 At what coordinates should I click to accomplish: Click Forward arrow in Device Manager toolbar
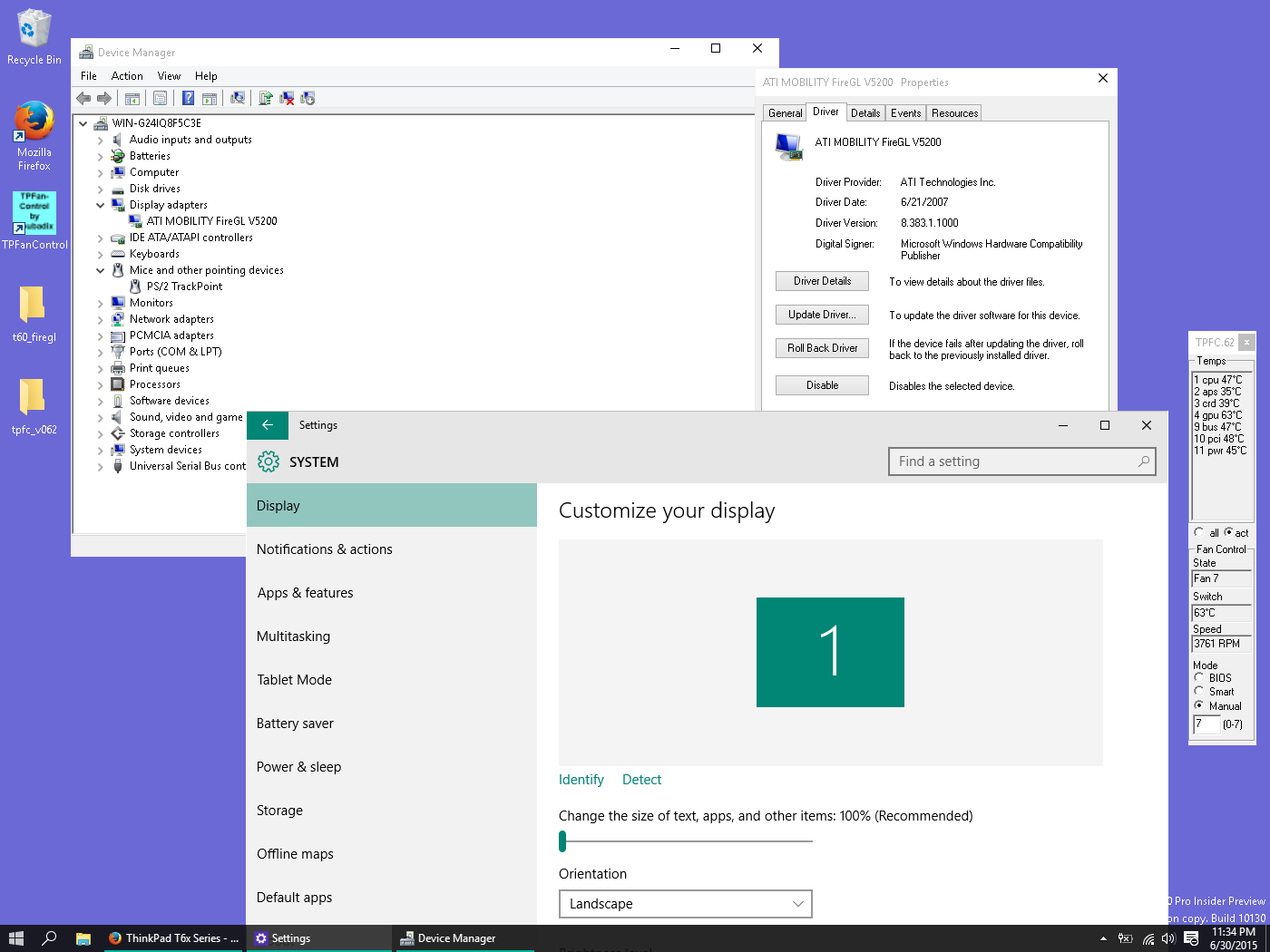pos(104,98)
